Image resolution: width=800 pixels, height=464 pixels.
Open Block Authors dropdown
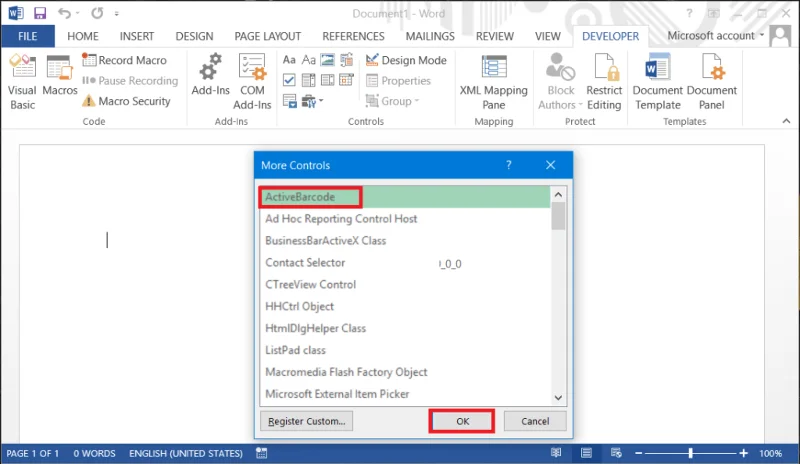point(560,82)
